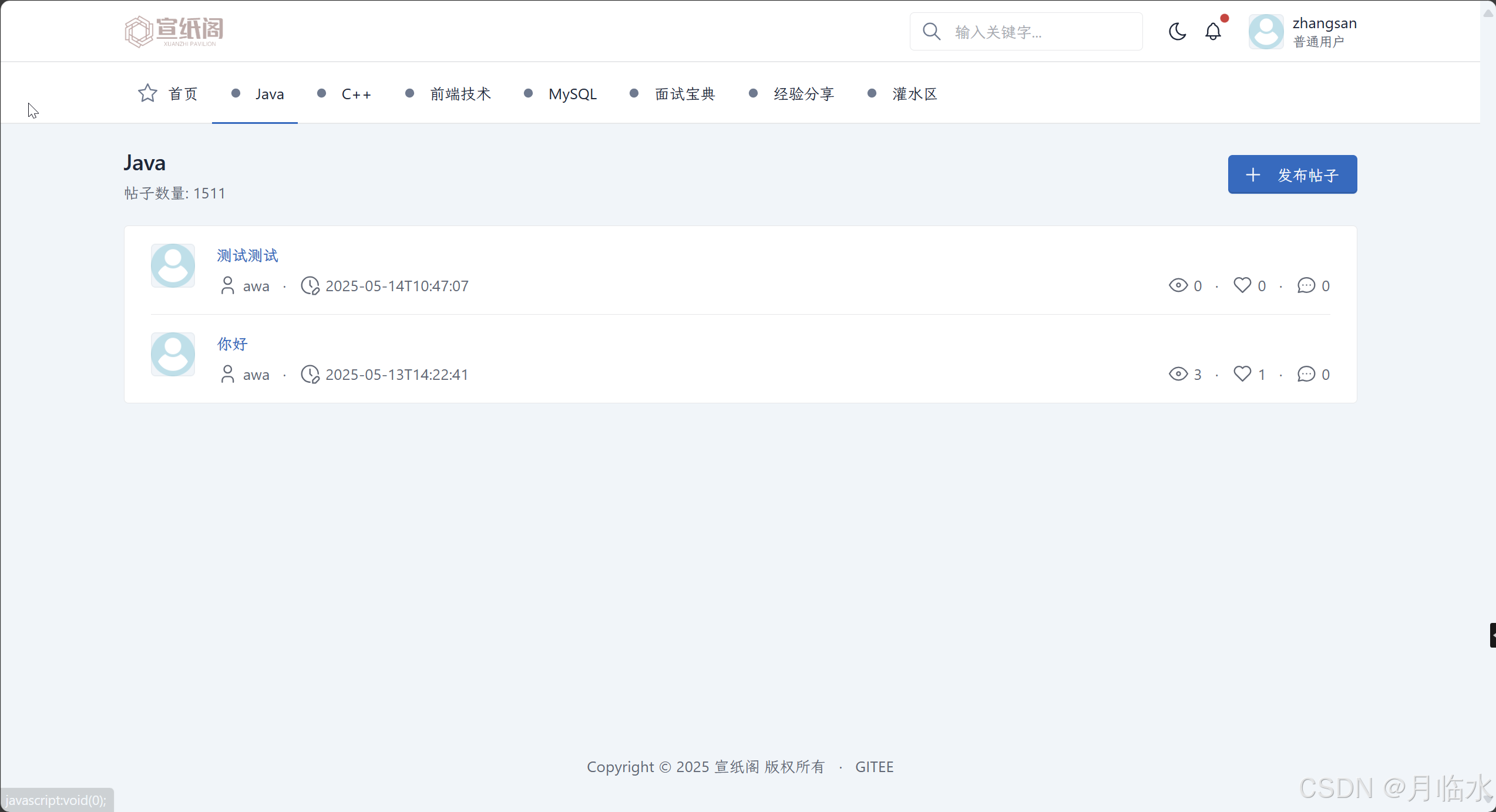
Task: Click the eye views icon on 你好 post
Action: tap(1178, 374)
